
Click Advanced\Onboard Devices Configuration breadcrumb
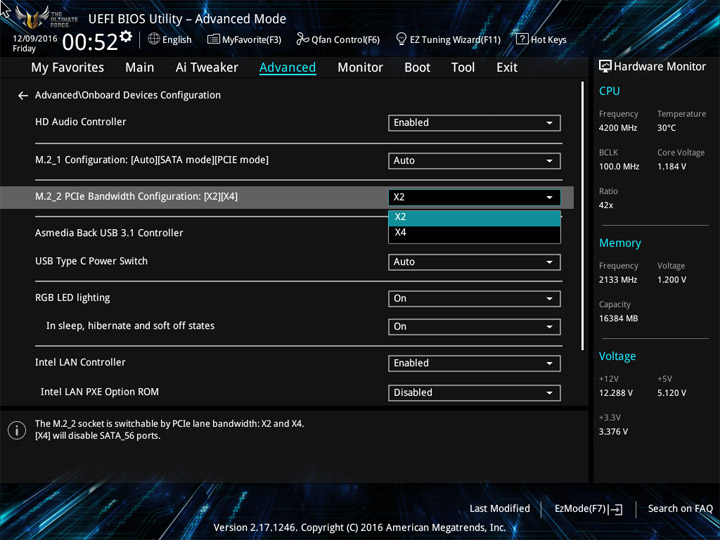[x=128, y=95]
